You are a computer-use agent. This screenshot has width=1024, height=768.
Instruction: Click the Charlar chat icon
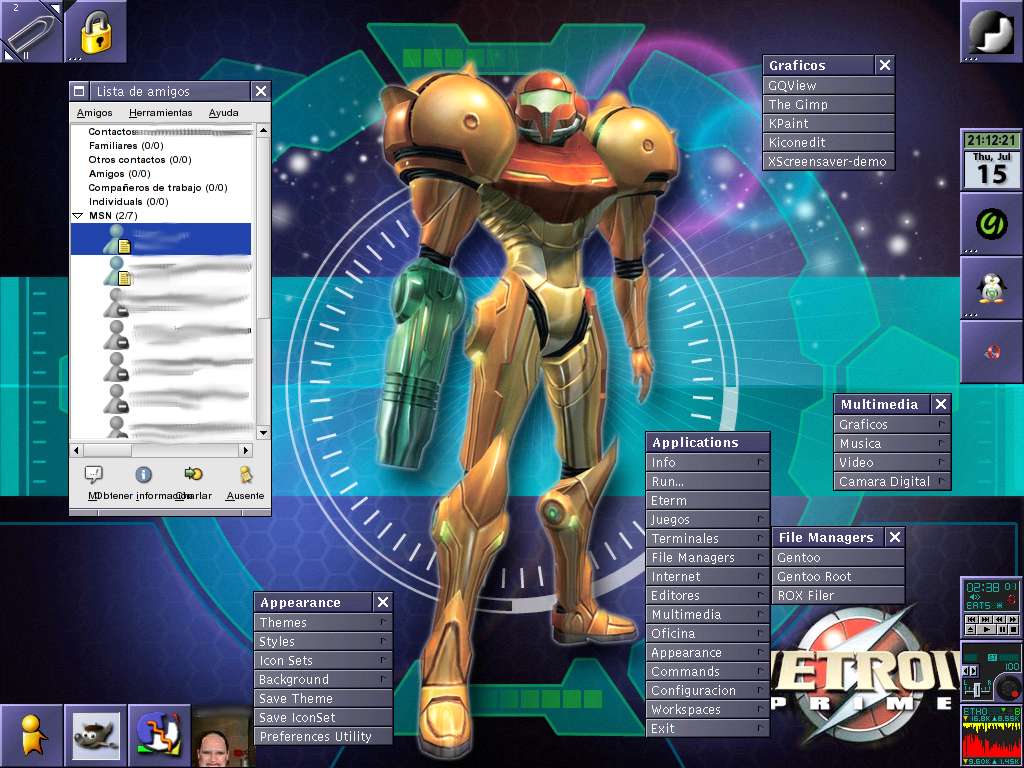[193, 474]
